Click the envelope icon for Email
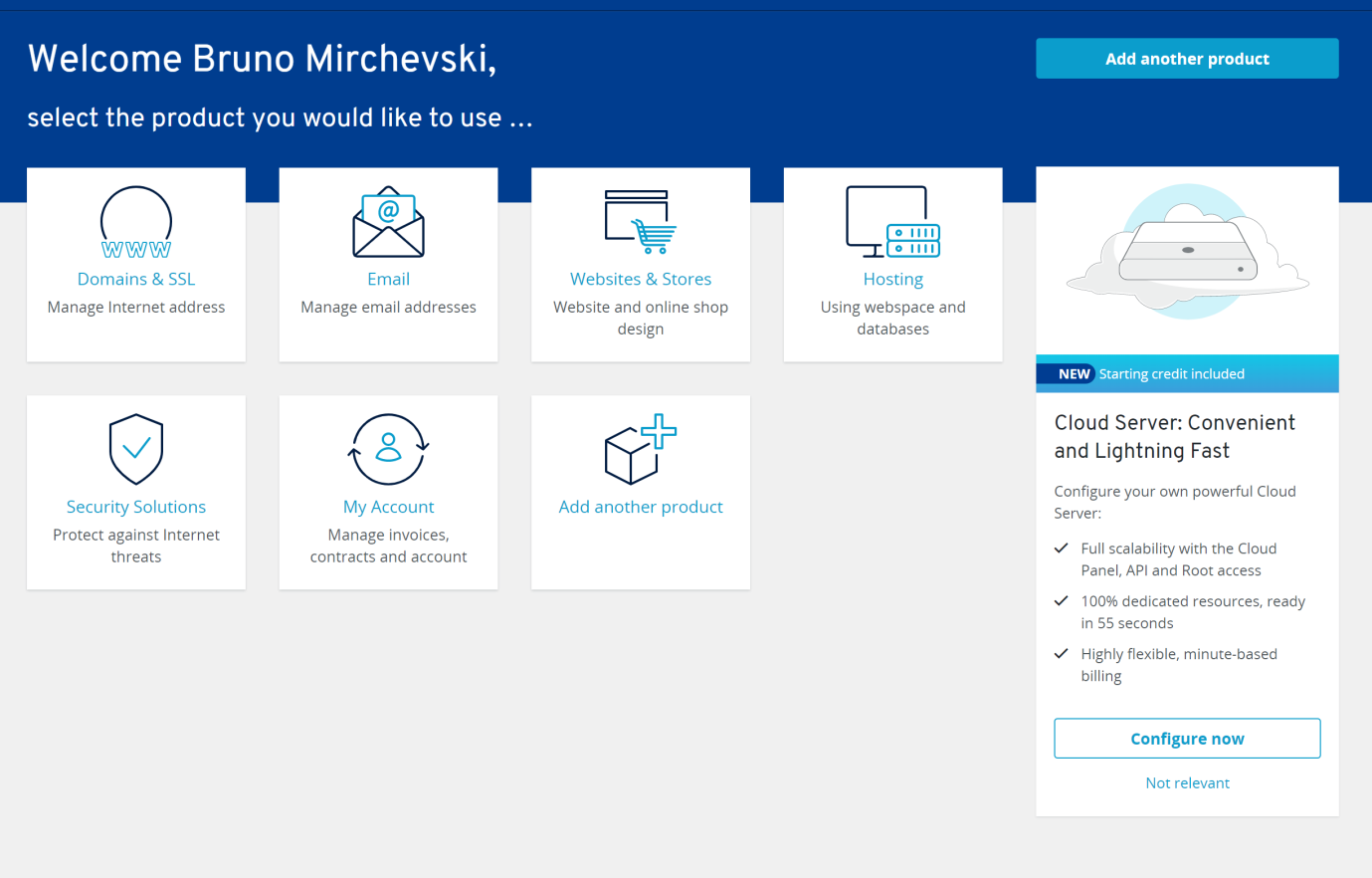This screenshot has width=1372, height=878. coord(388,222)
